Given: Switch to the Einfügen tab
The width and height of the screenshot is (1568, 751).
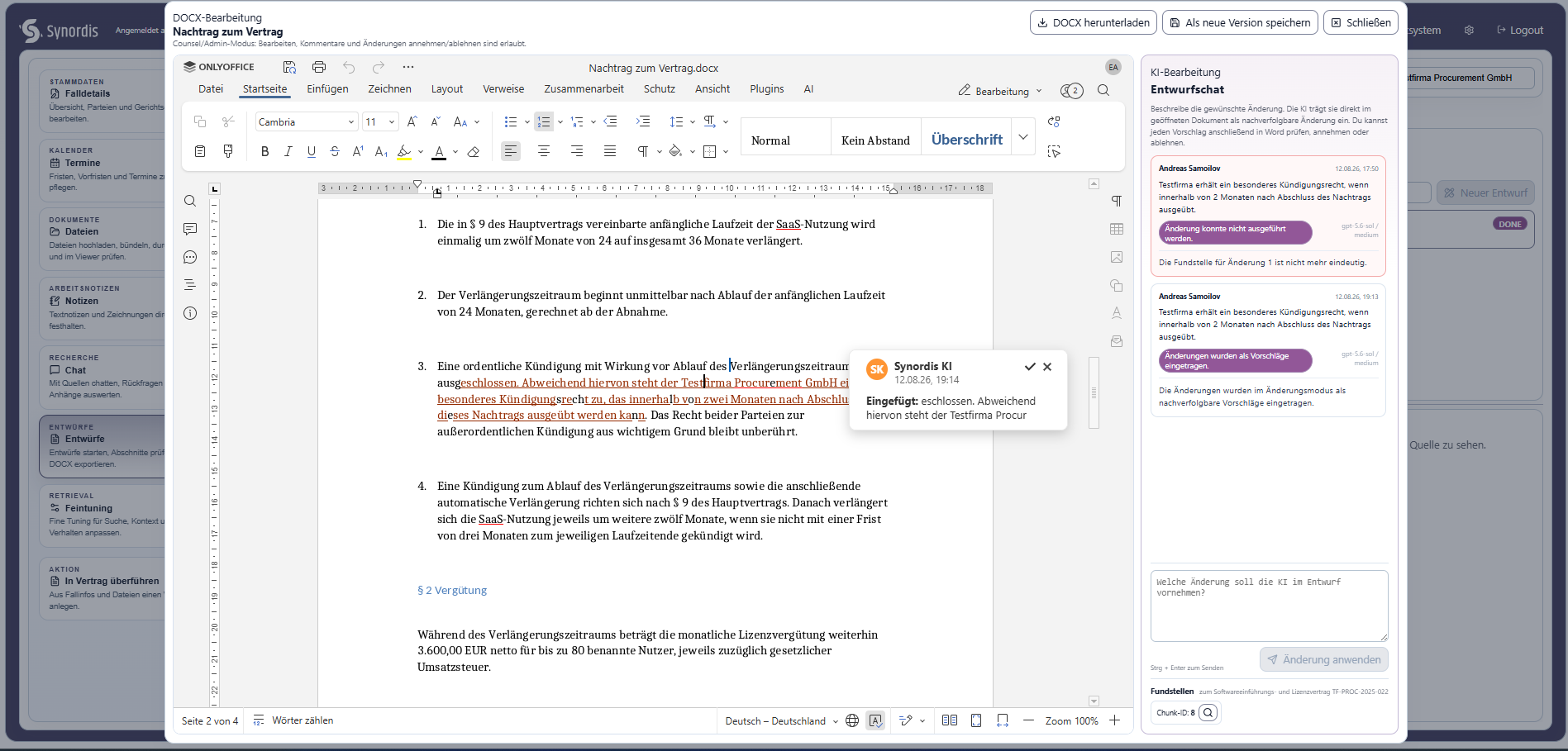Looking at the screenshot, I should 327,89.
